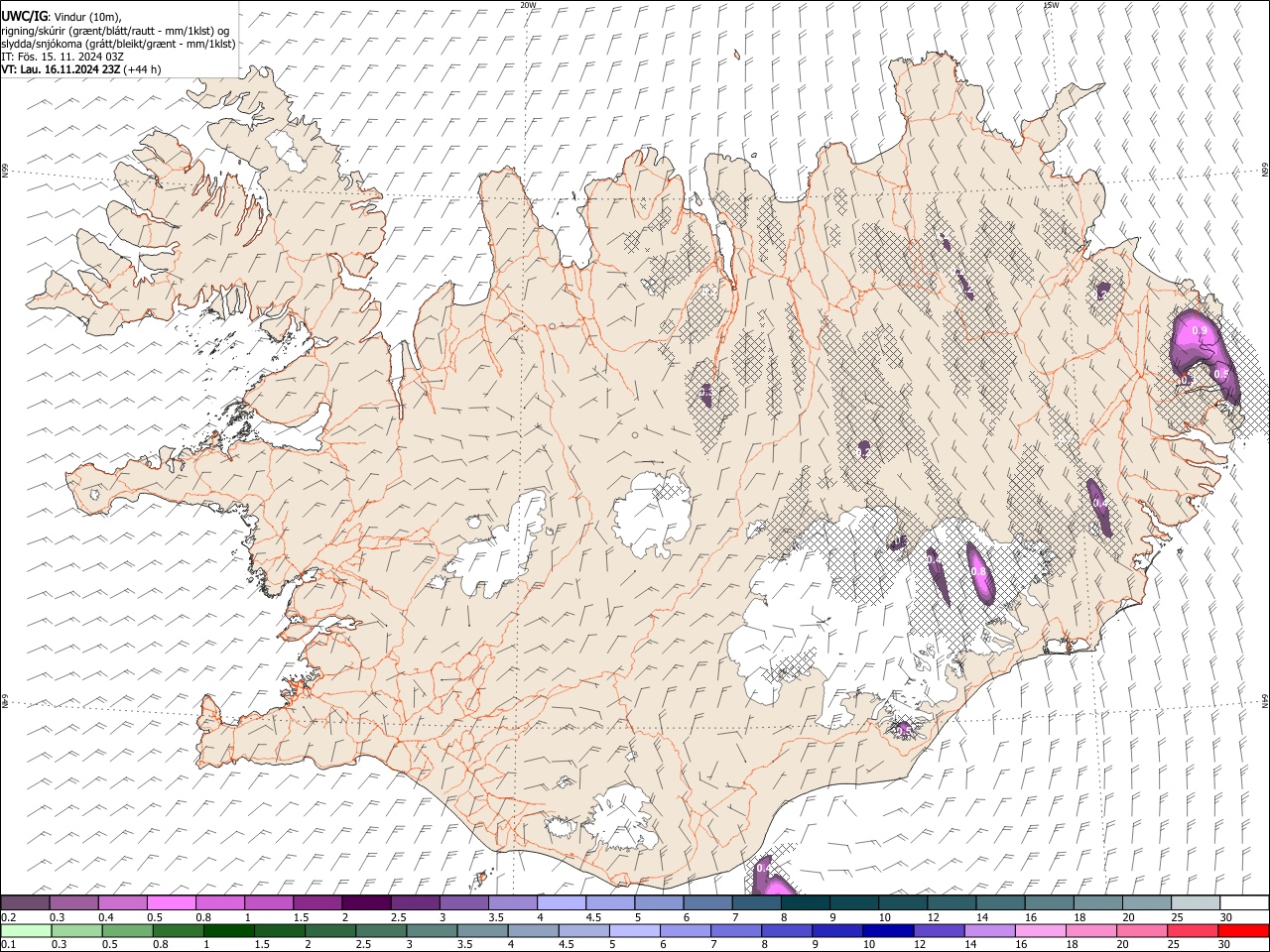Click the "20W" longitude label

tap(528, 5)
